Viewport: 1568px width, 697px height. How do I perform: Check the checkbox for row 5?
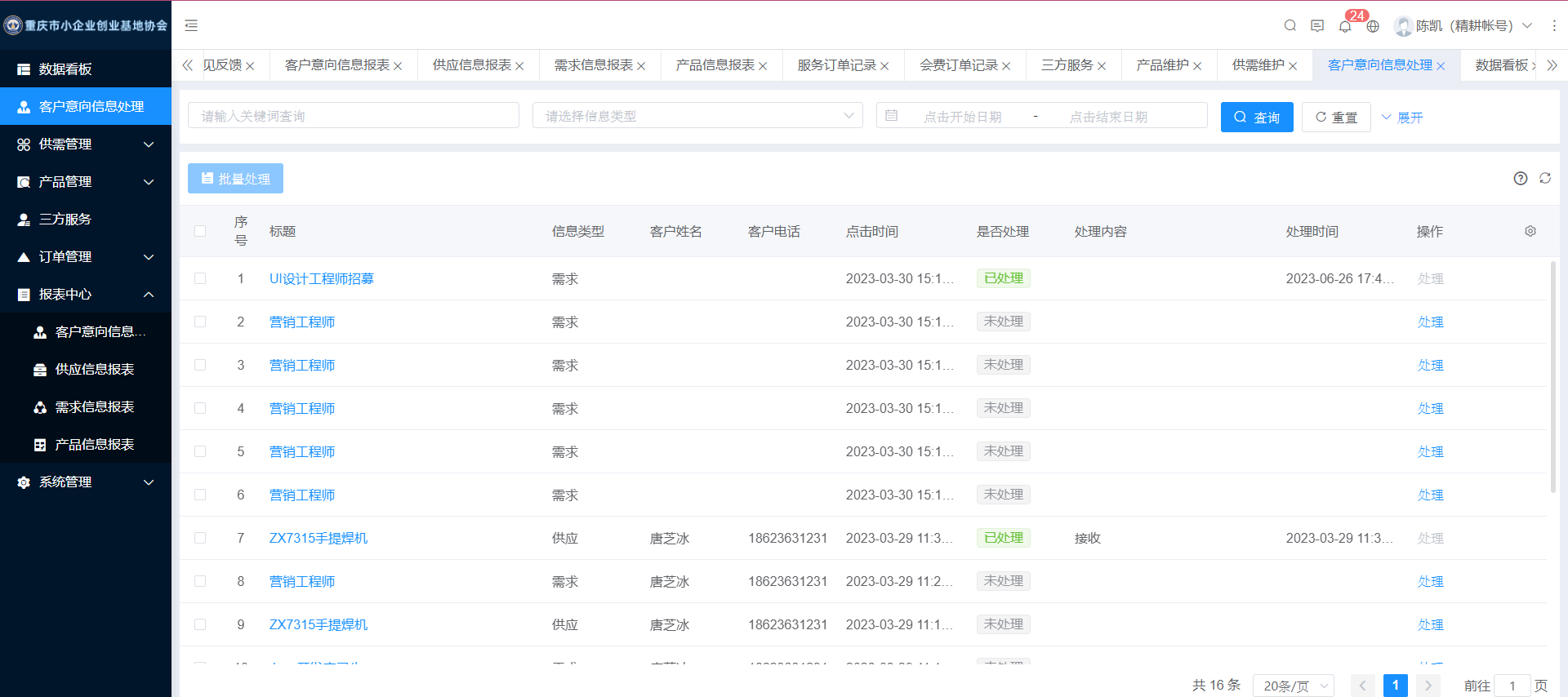(200, 451)
